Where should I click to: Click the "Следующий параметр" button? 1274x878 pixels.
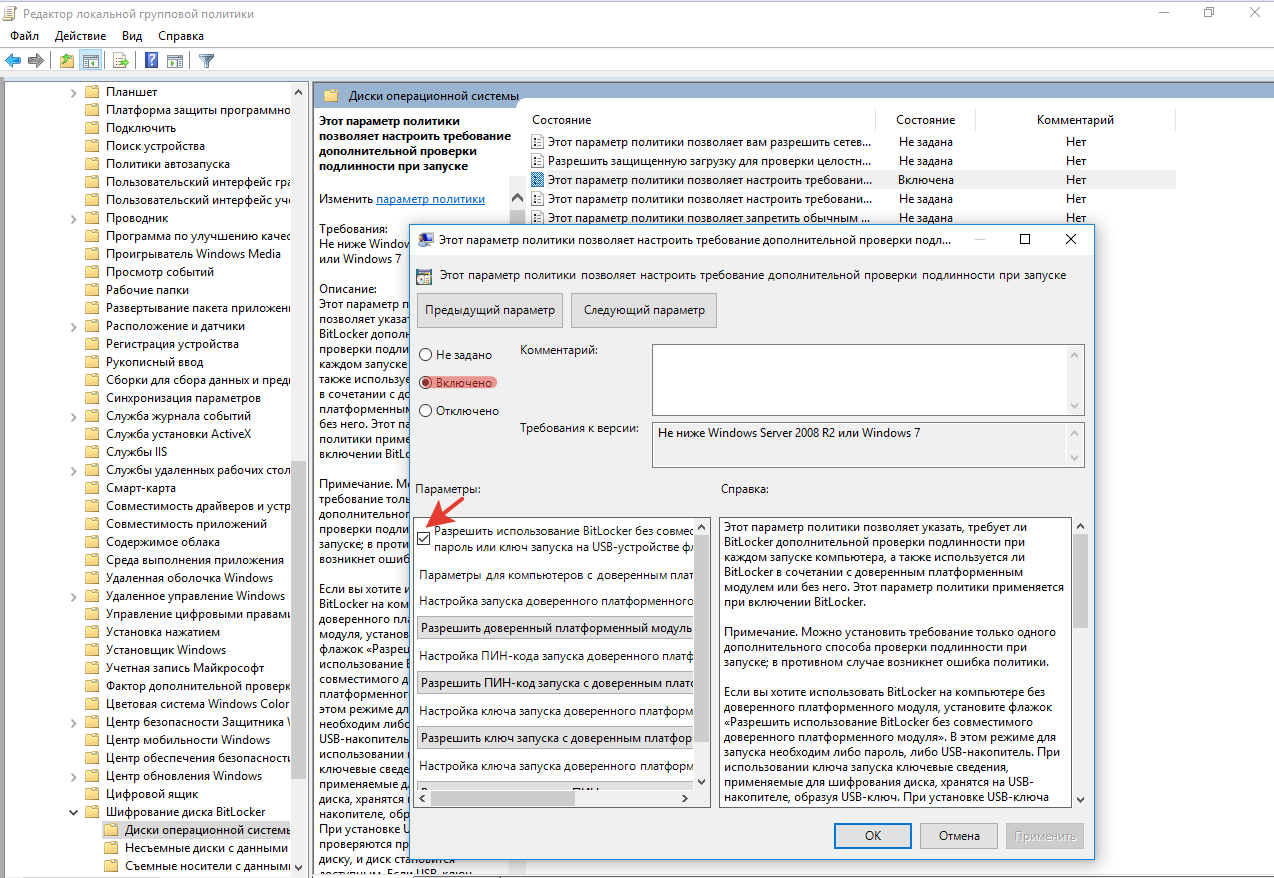click(644, 310)
